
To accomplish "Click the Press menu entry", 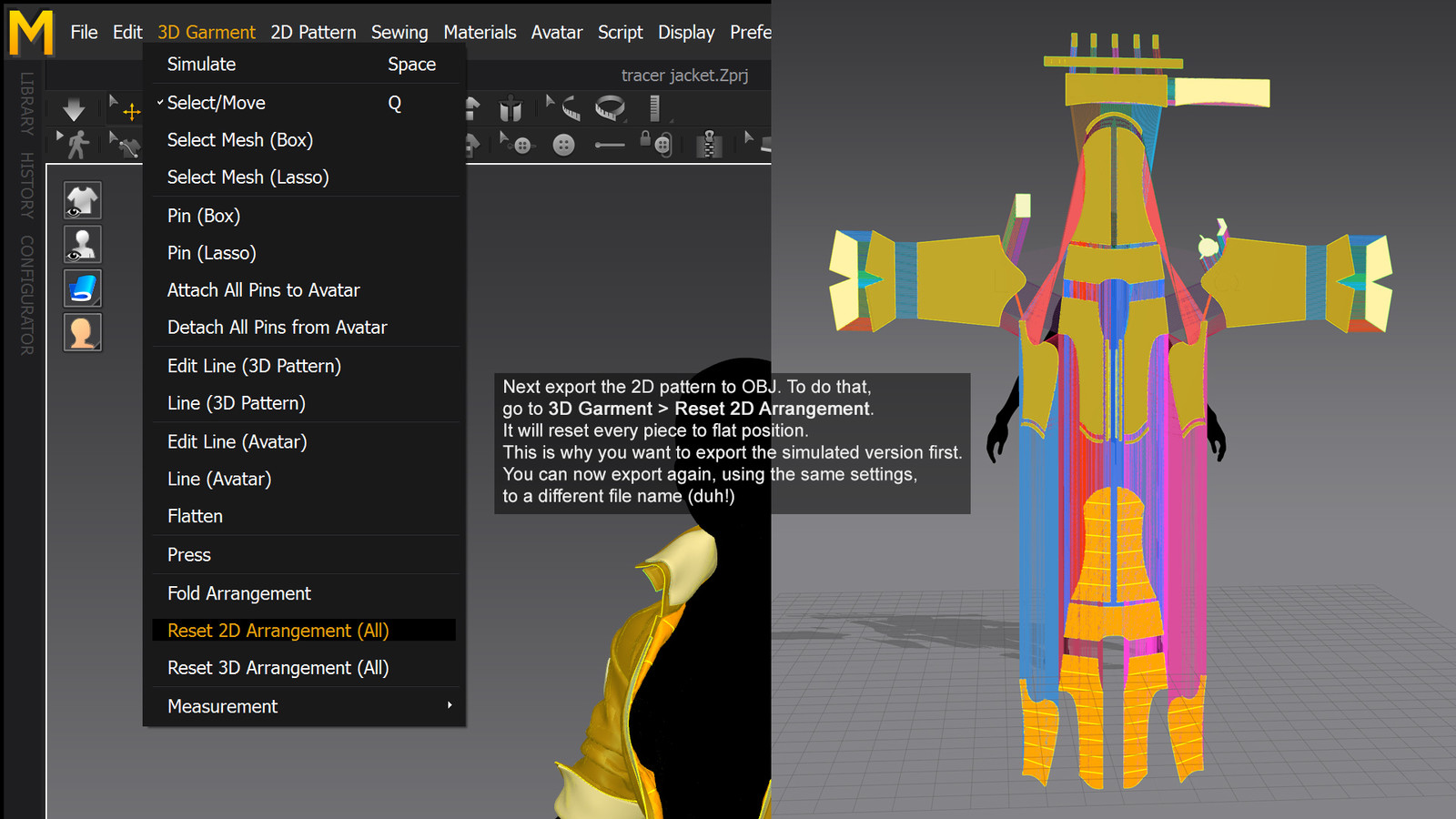I will pyautogui.click(x=304, y=555).
